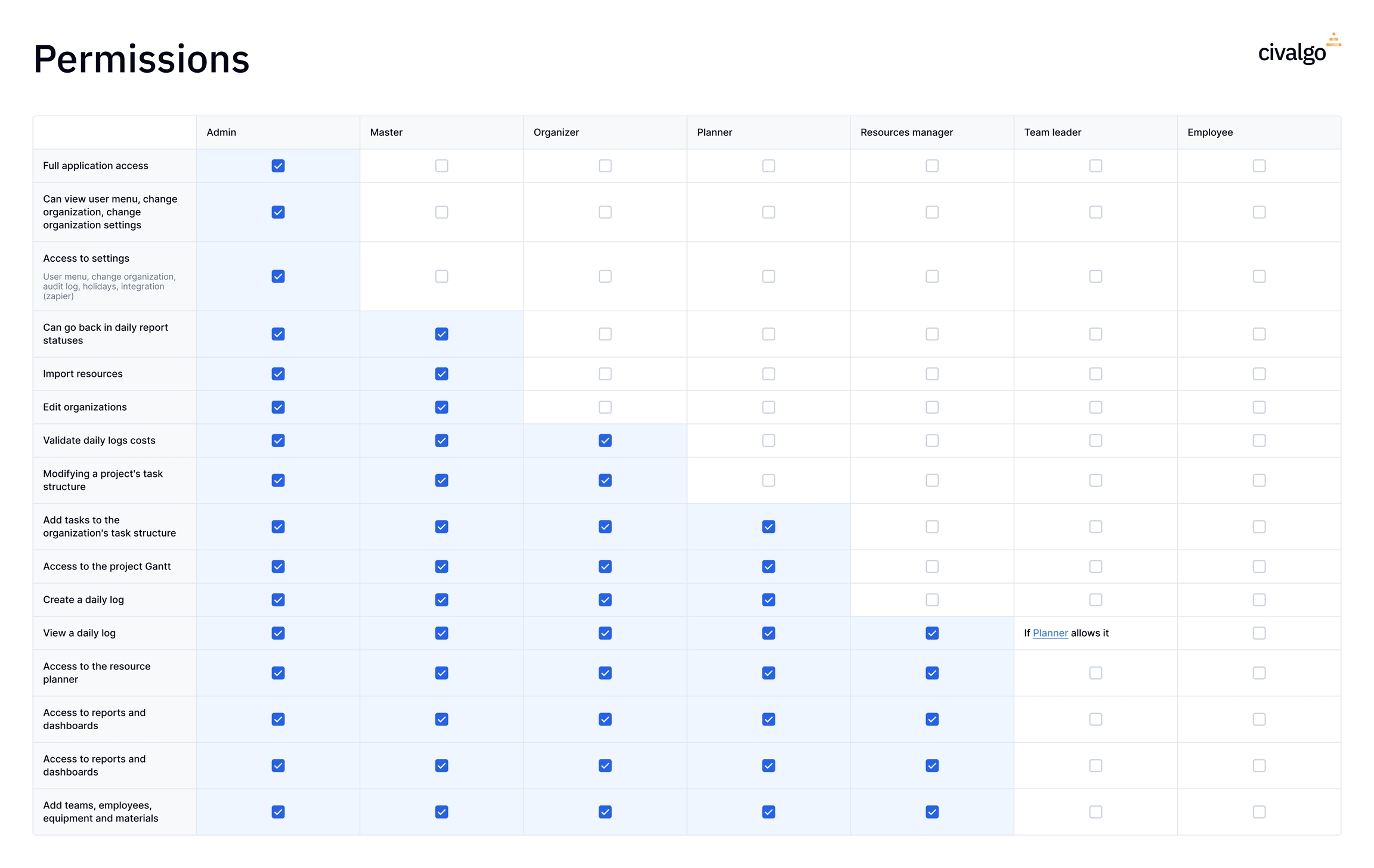Click the civalgo logo

[1298, 51]
